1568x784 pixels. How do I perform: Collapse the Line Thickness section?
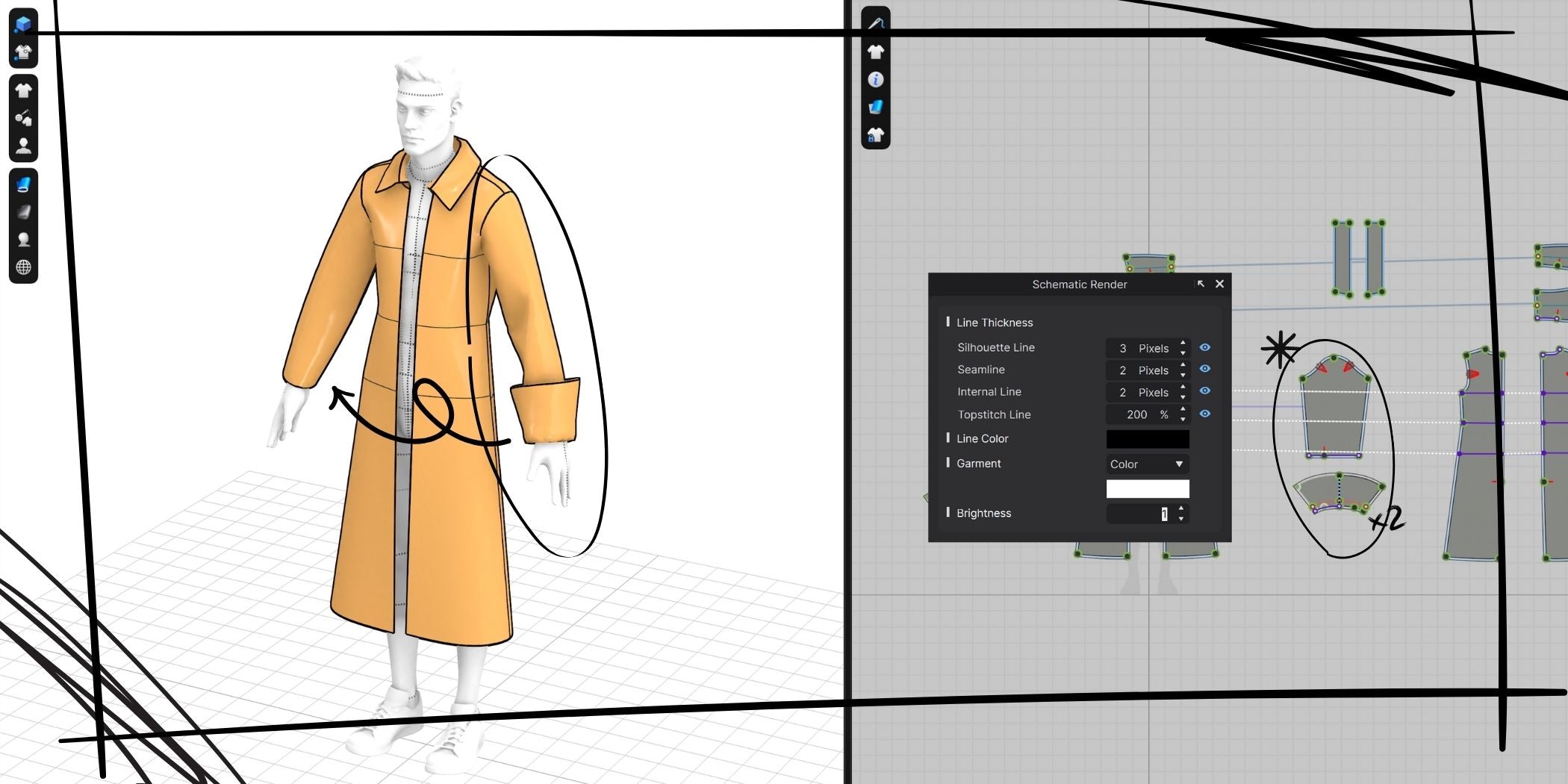point(947,322)
